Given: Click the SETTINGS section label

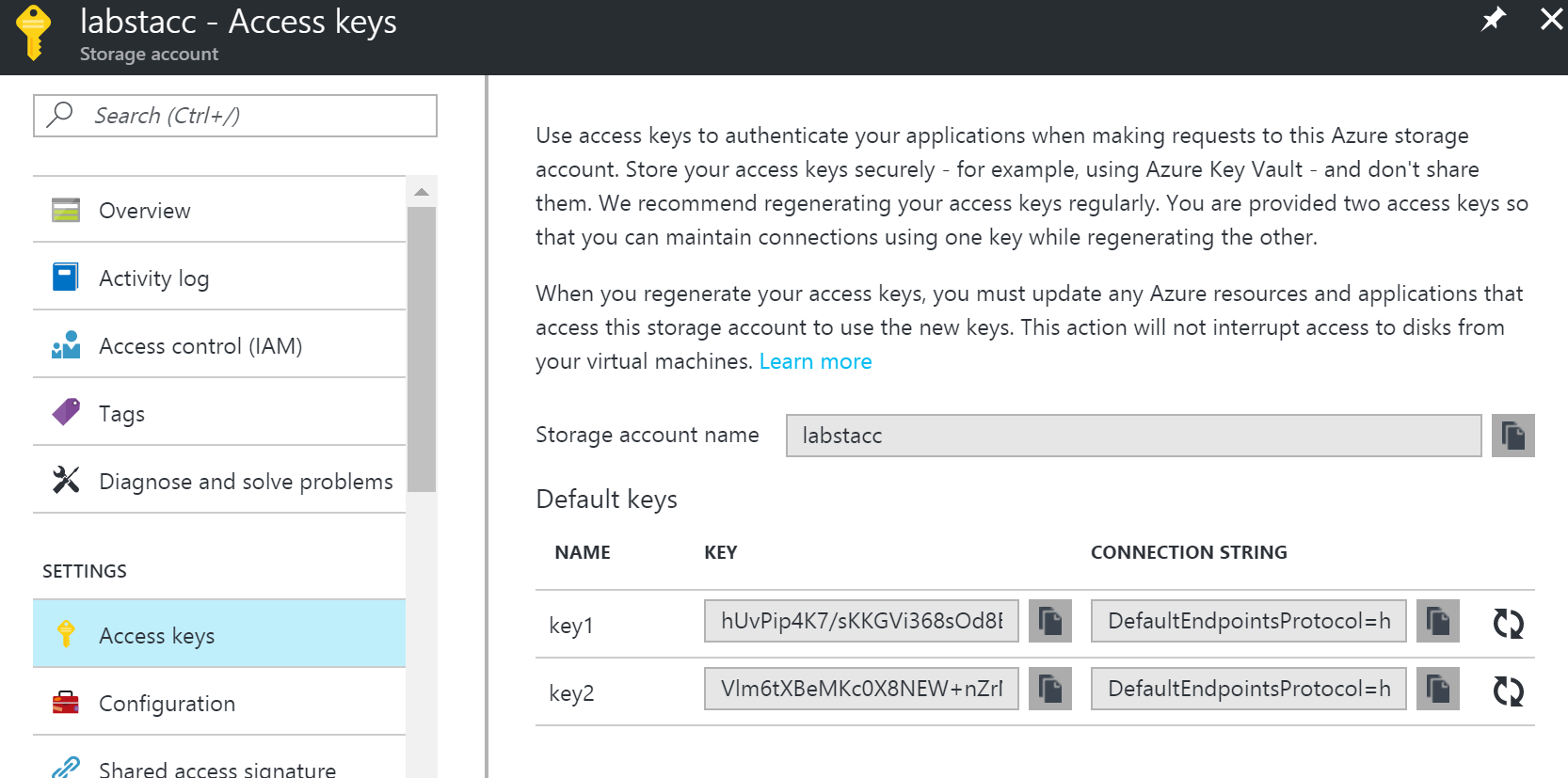Looking at the screenshot, I should [85, 571].
